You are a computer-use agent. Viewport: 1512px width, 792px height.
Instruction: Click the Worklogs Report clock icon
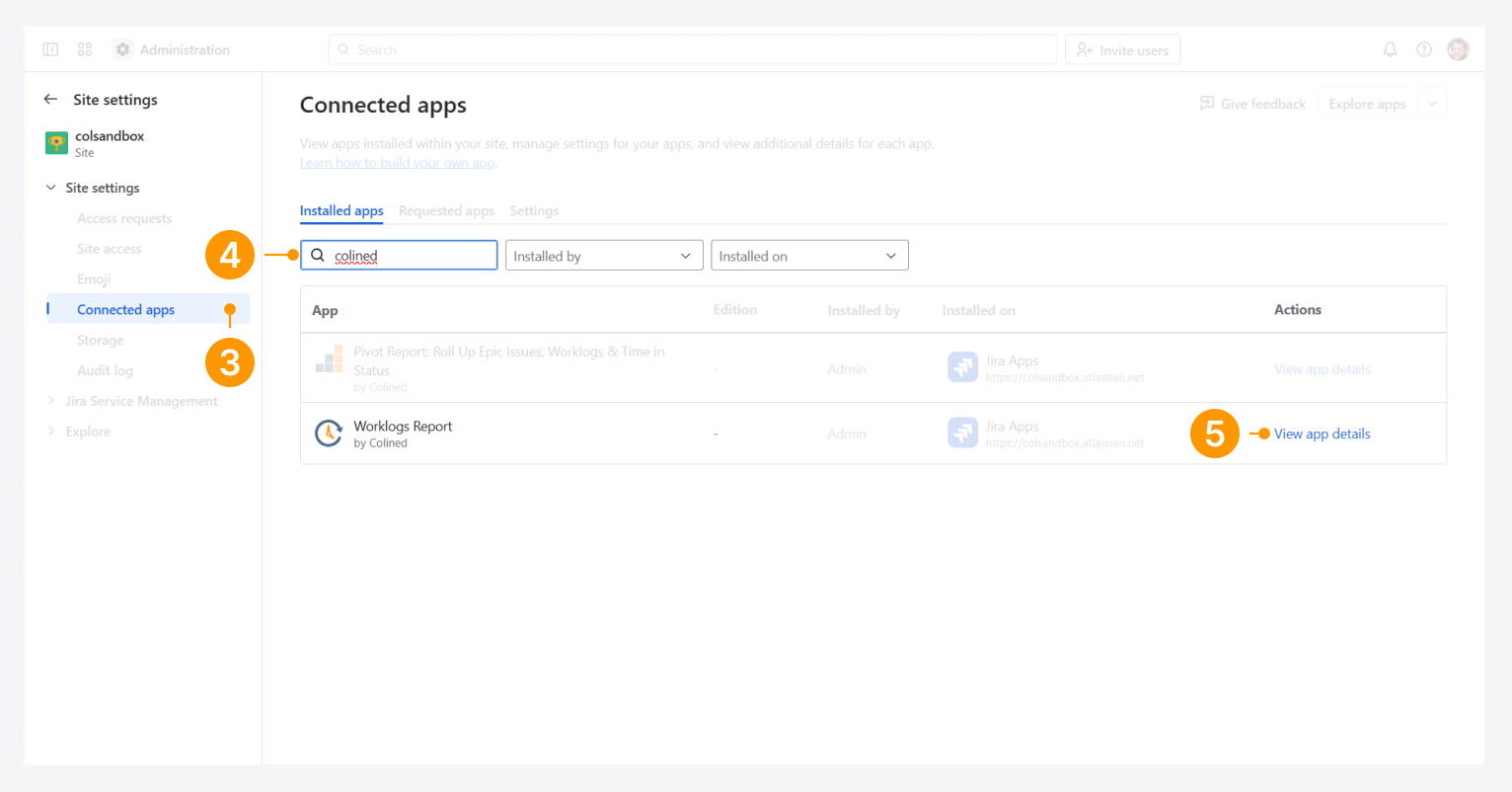click(329, 433)
